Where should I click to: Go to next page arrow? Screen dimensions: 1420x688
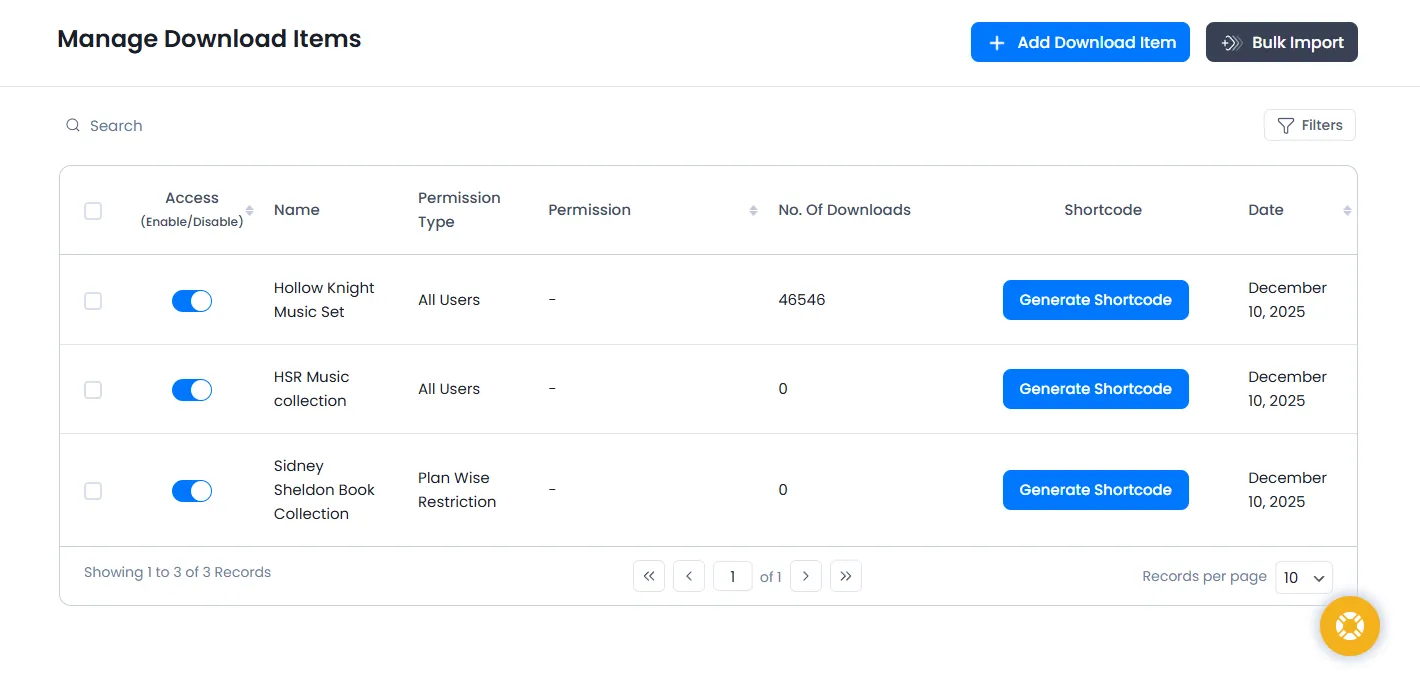[806, 576]
